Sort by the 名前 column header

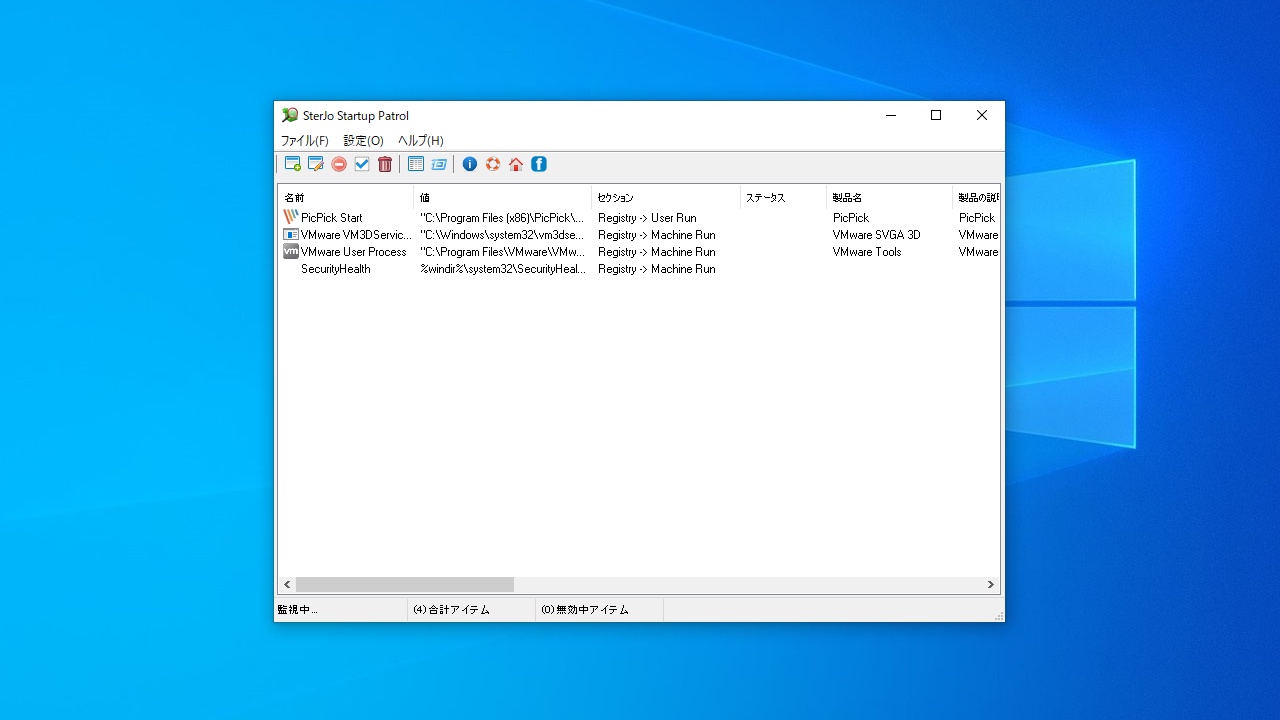coord(346,198)
